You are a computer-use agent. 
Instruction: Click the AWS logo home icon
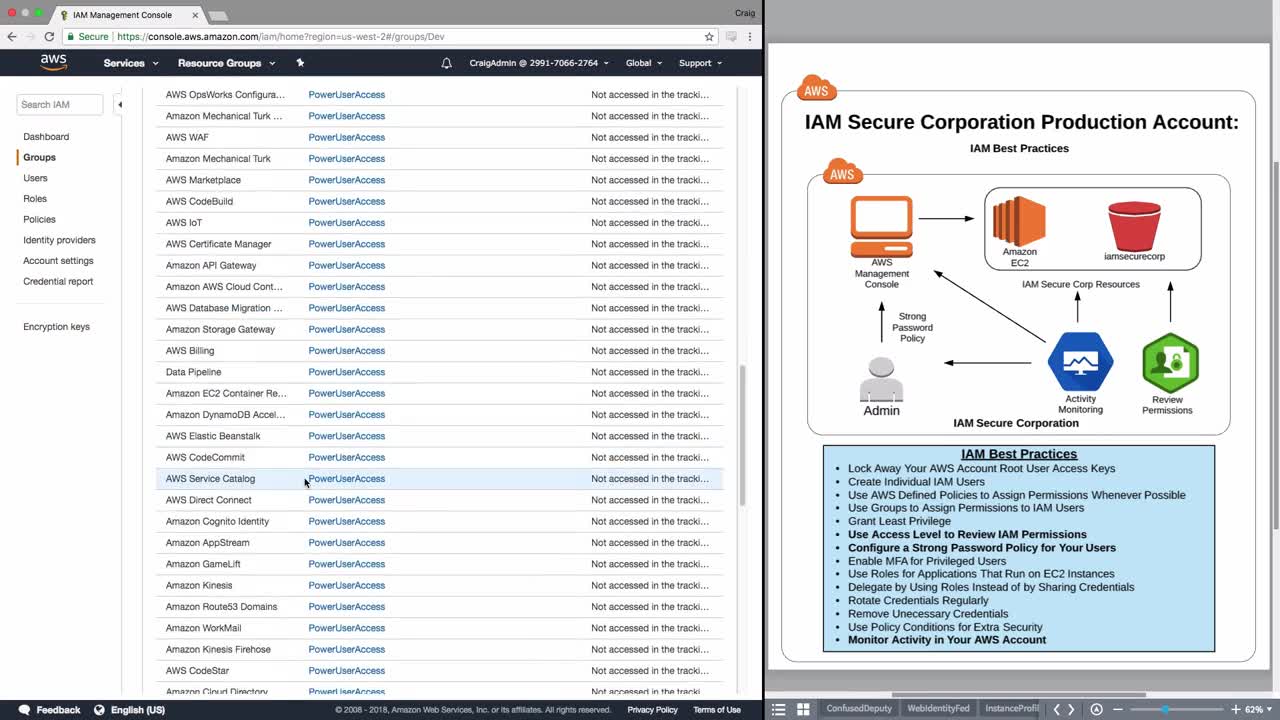(54, 62)
